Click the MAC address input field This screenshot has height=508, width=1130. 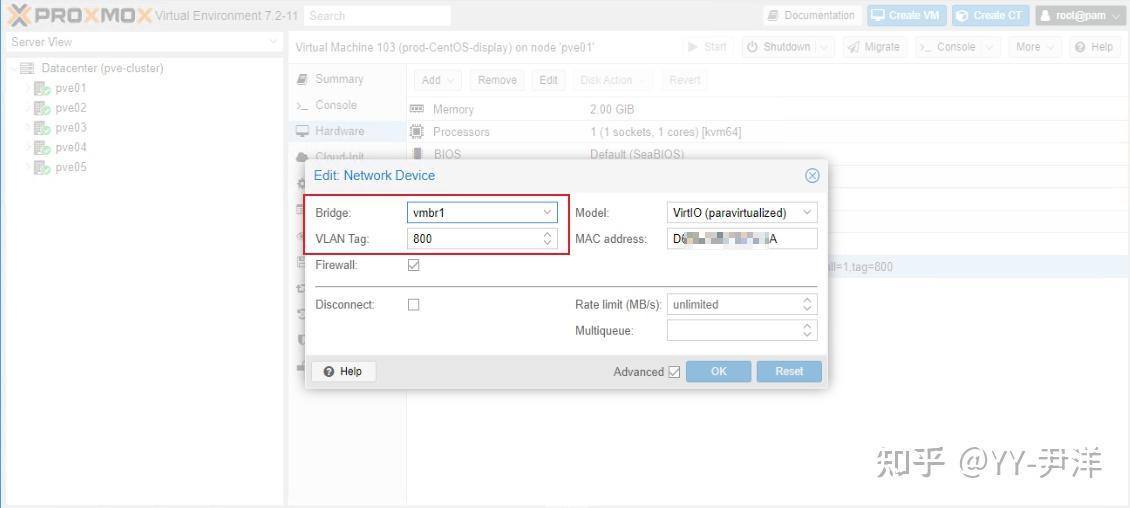coord(742,239)
